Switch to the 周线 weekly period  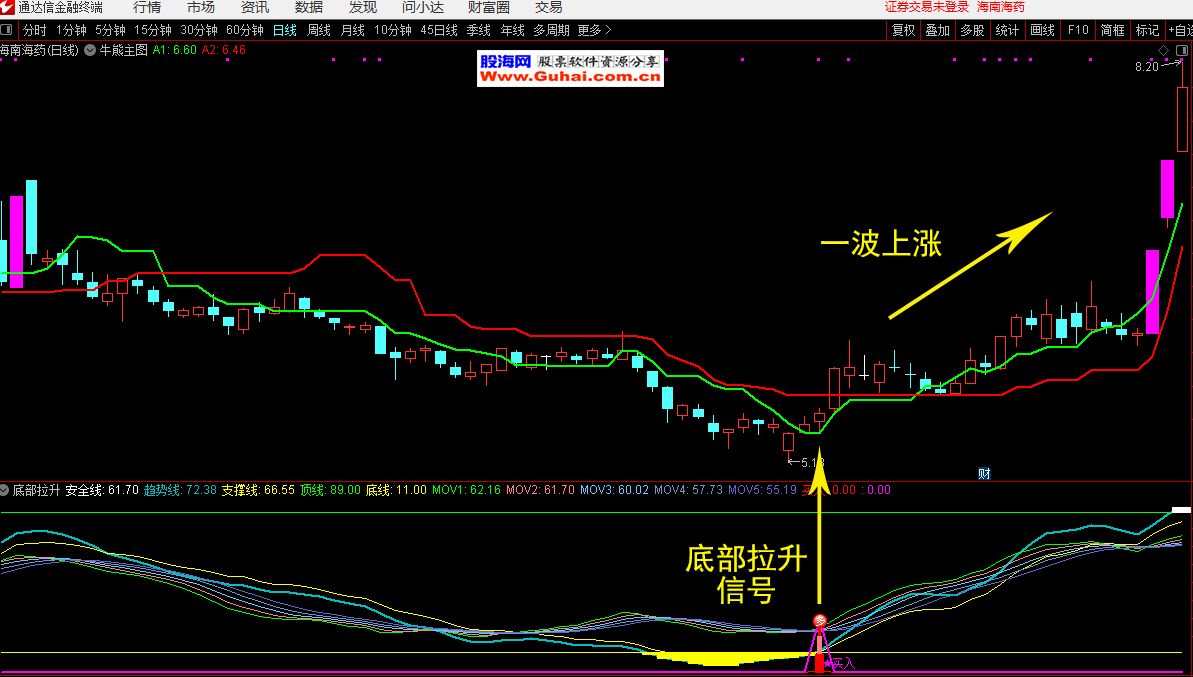tap(319, 30)
